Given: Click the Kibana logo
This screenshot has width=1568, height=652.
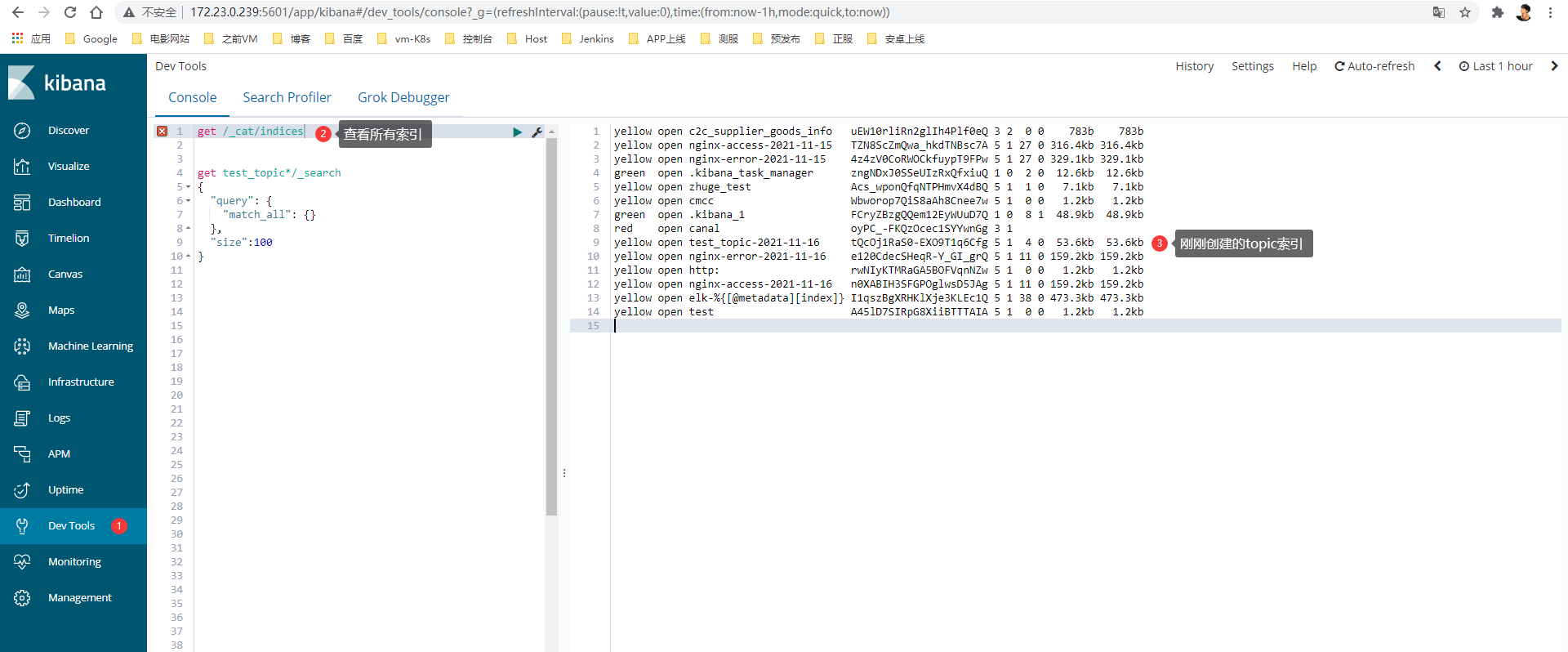Looking at the screenshot, I should pos(57,83).
